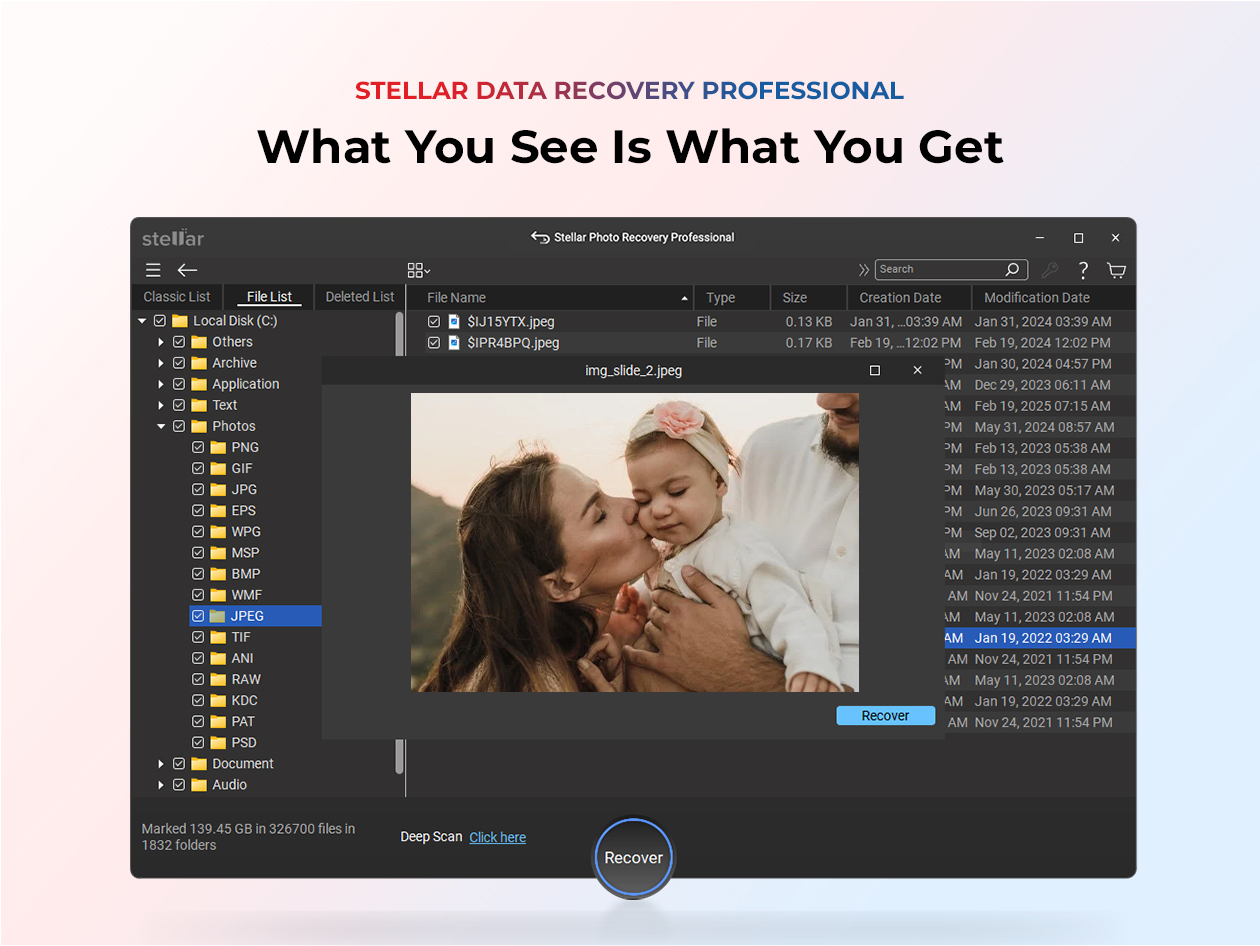Sort by the Type column header
The height and width of the screenshot is (946, 1260).
point(732,298)
